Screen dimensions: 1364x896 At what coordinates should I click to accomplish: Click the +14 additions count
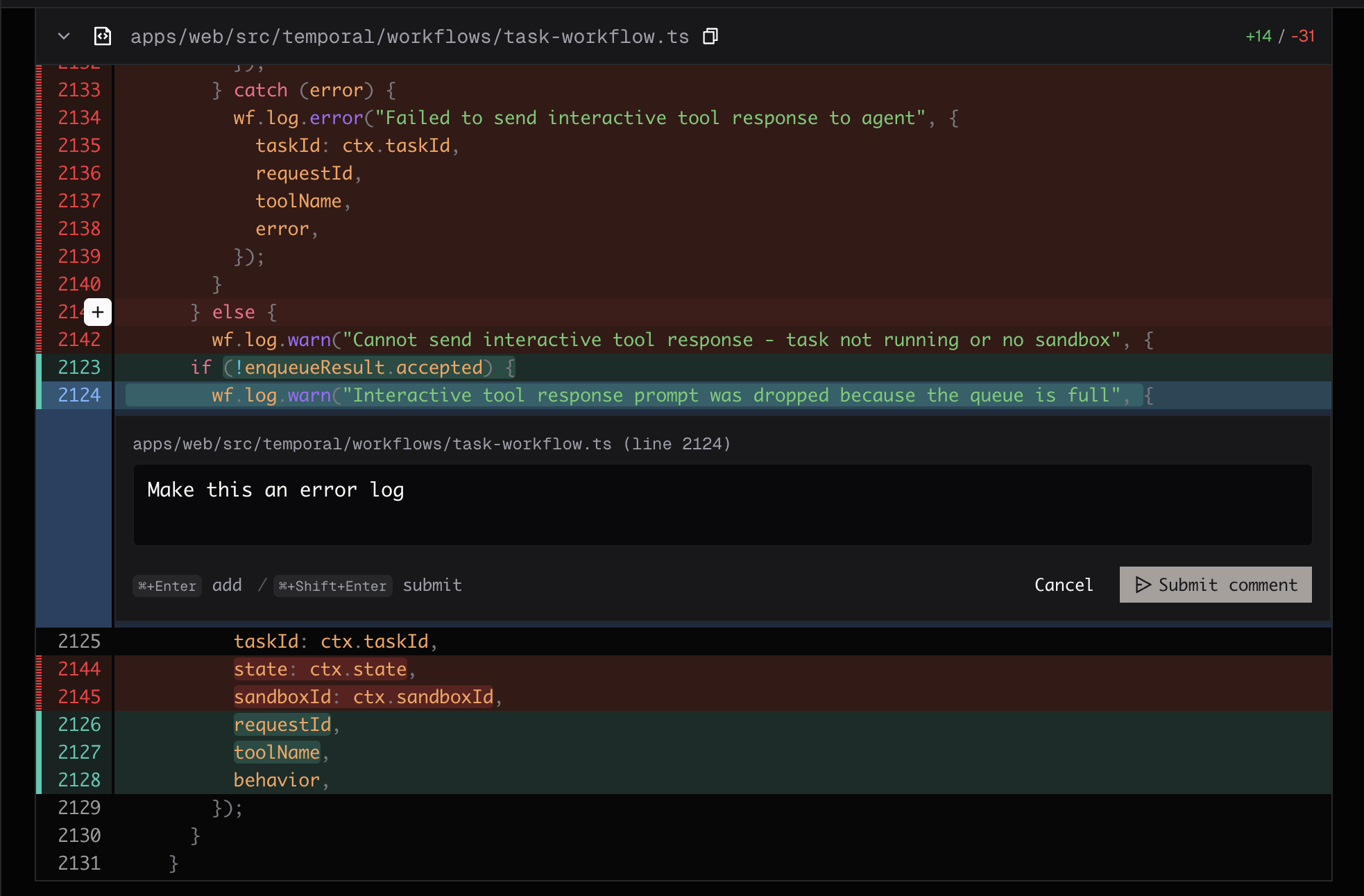pyautogui.click(x=1258, y=36)
